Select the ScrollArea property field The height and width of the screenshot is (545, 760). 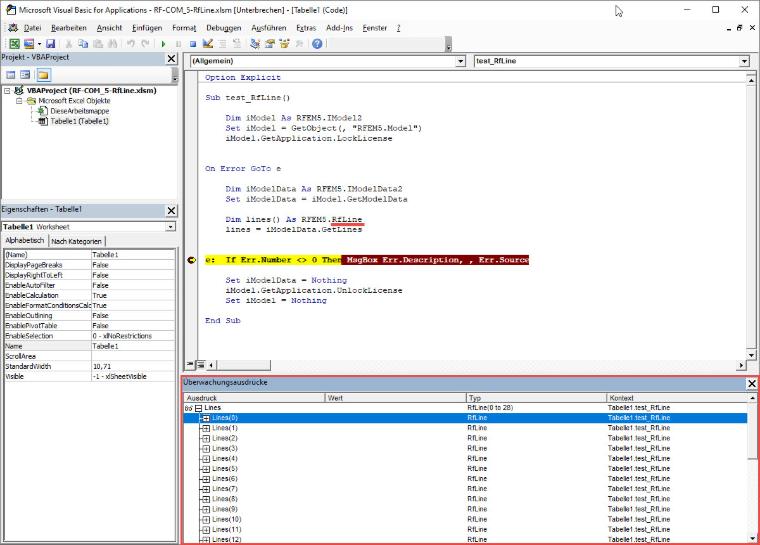point(133,356)
